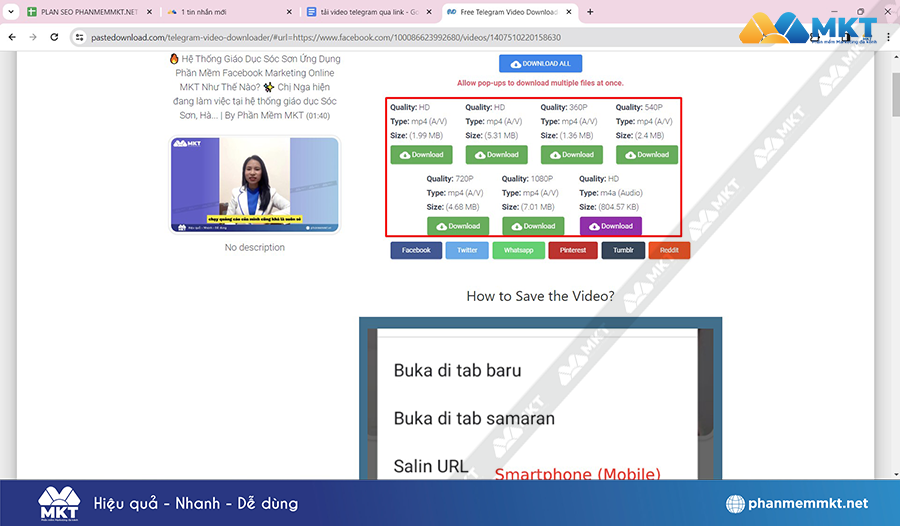
Task: Share via the Twitter button
Action: 467,250
